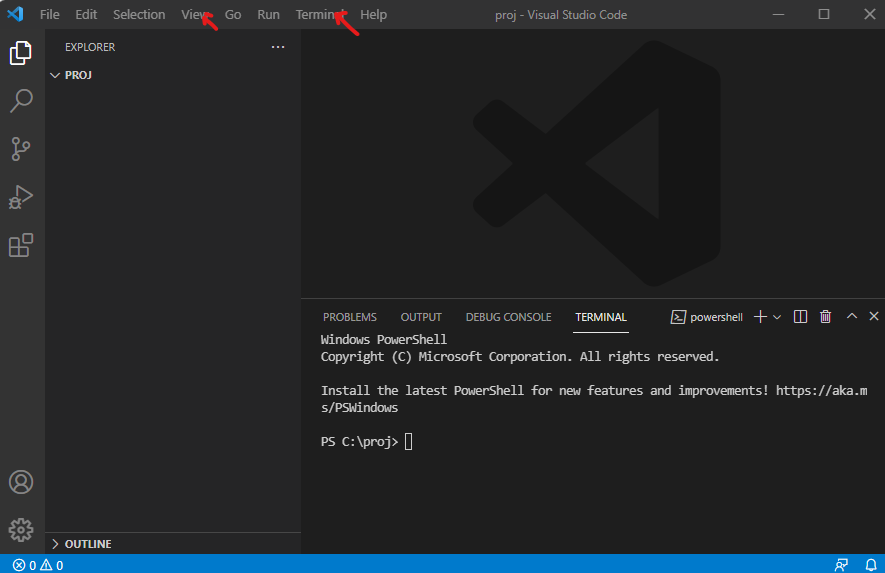This screenshot has width=885, height=573.
Task: Open the Manage gear icon
Action: coord(21,530)
